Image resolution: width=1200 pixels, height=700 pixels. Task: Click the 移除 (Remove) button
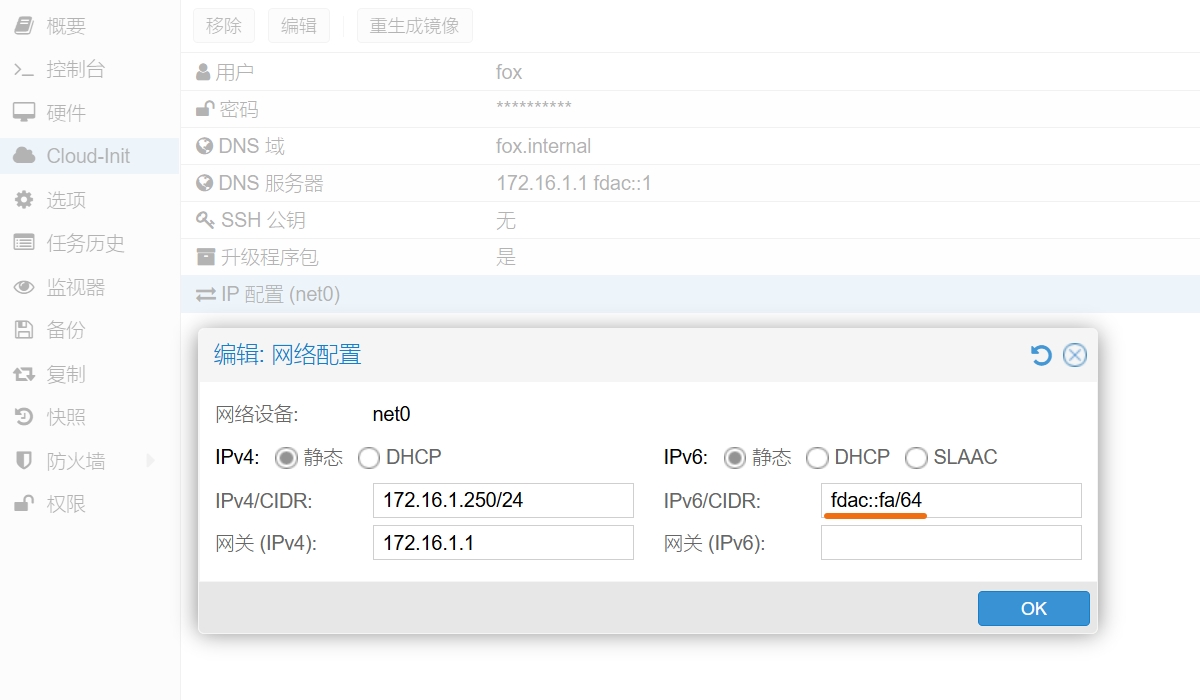[x=223, y=26]
